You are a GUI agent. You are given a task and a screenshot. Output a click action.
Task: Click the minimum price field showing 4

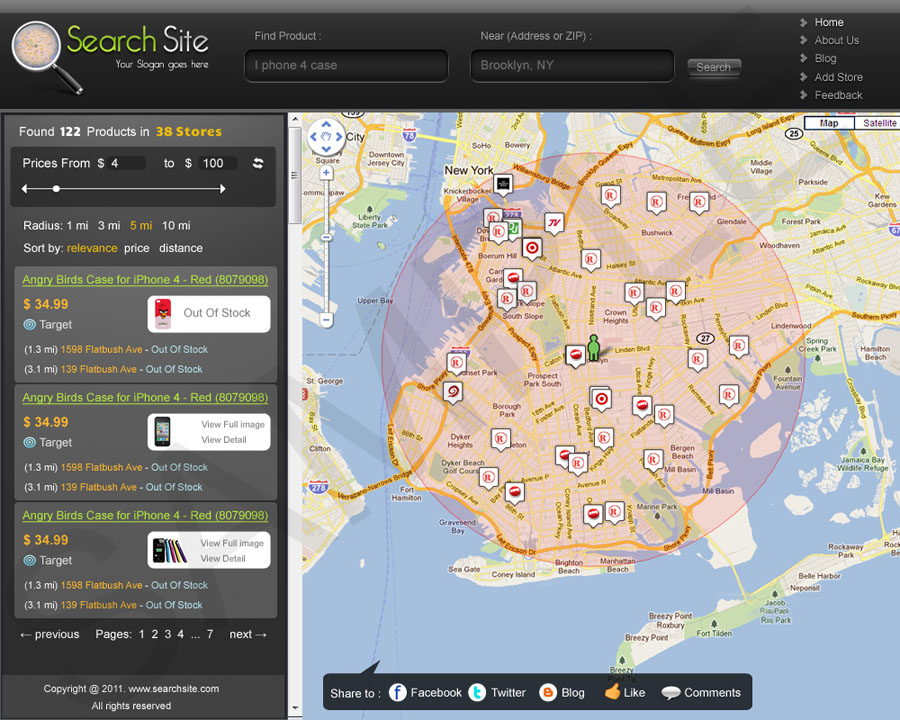tap(126, 163)
